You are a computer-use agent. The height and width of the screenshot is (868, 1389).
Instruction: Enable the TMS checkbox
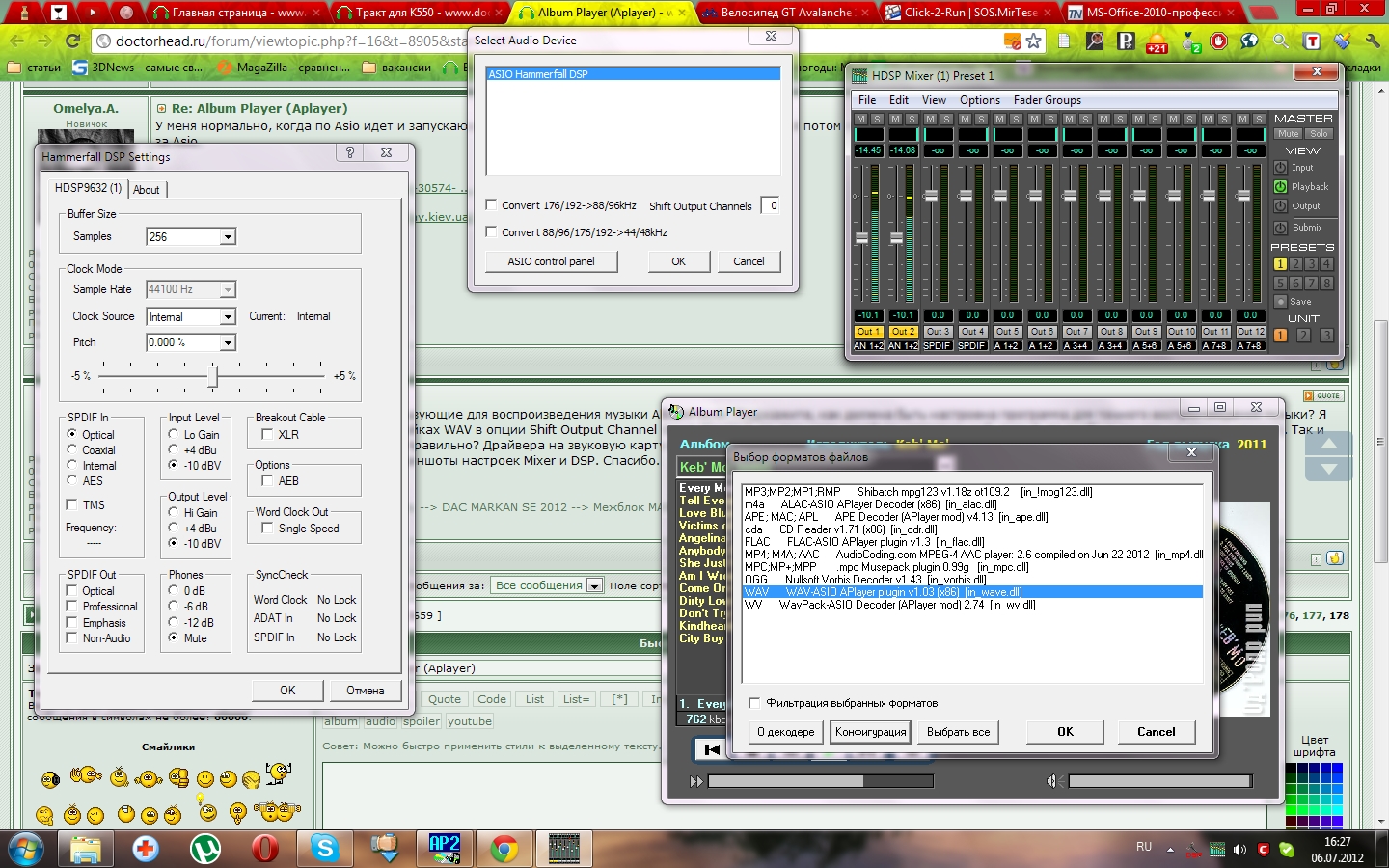(x=72, y=504)
